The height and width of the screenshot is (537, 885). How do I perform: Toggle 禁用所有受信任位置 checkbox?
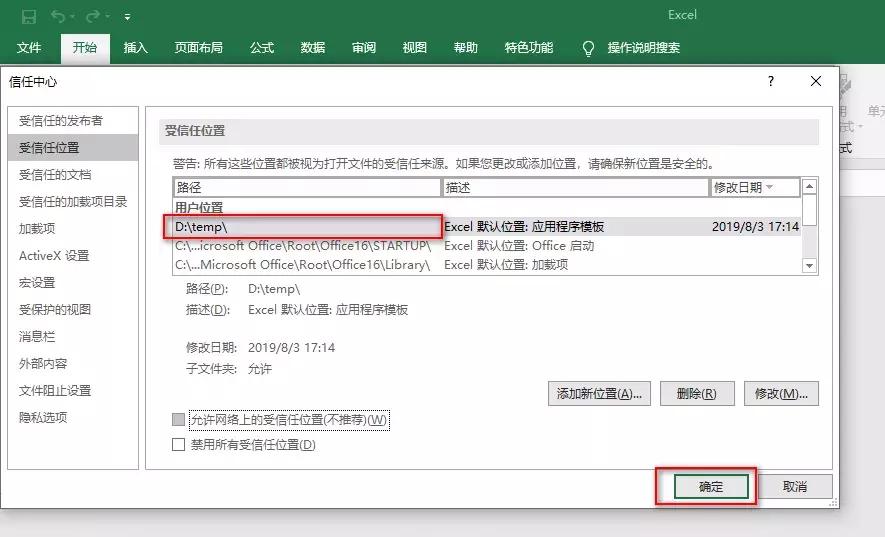click(x=178, y=444)
